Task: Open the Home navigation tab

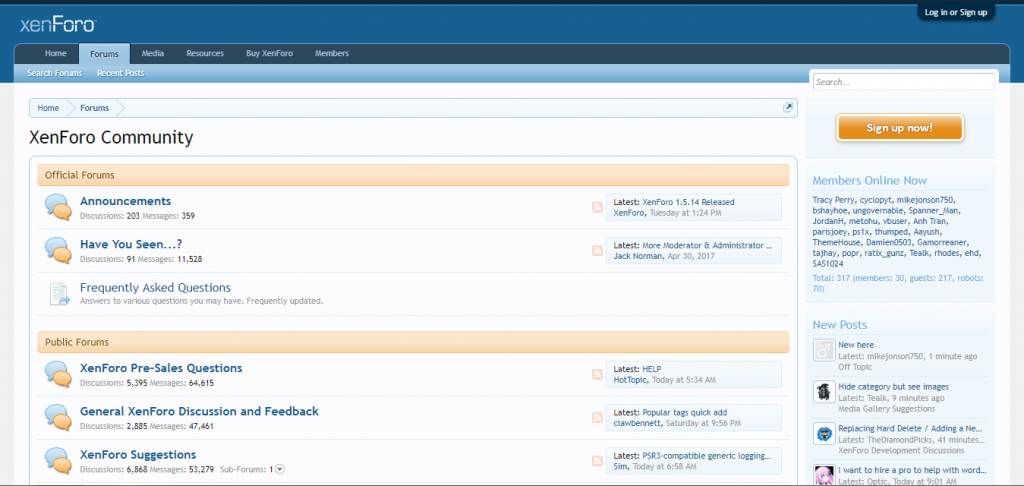Action: coord(56,54)
